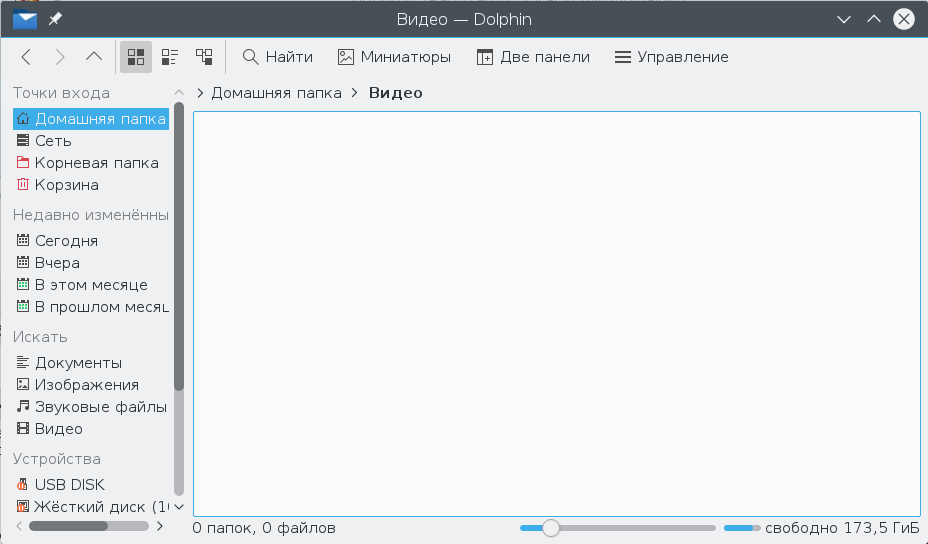Show files changed Сегодня
The height and width of the screenshot is (544, 928).
tap(91, 240)
